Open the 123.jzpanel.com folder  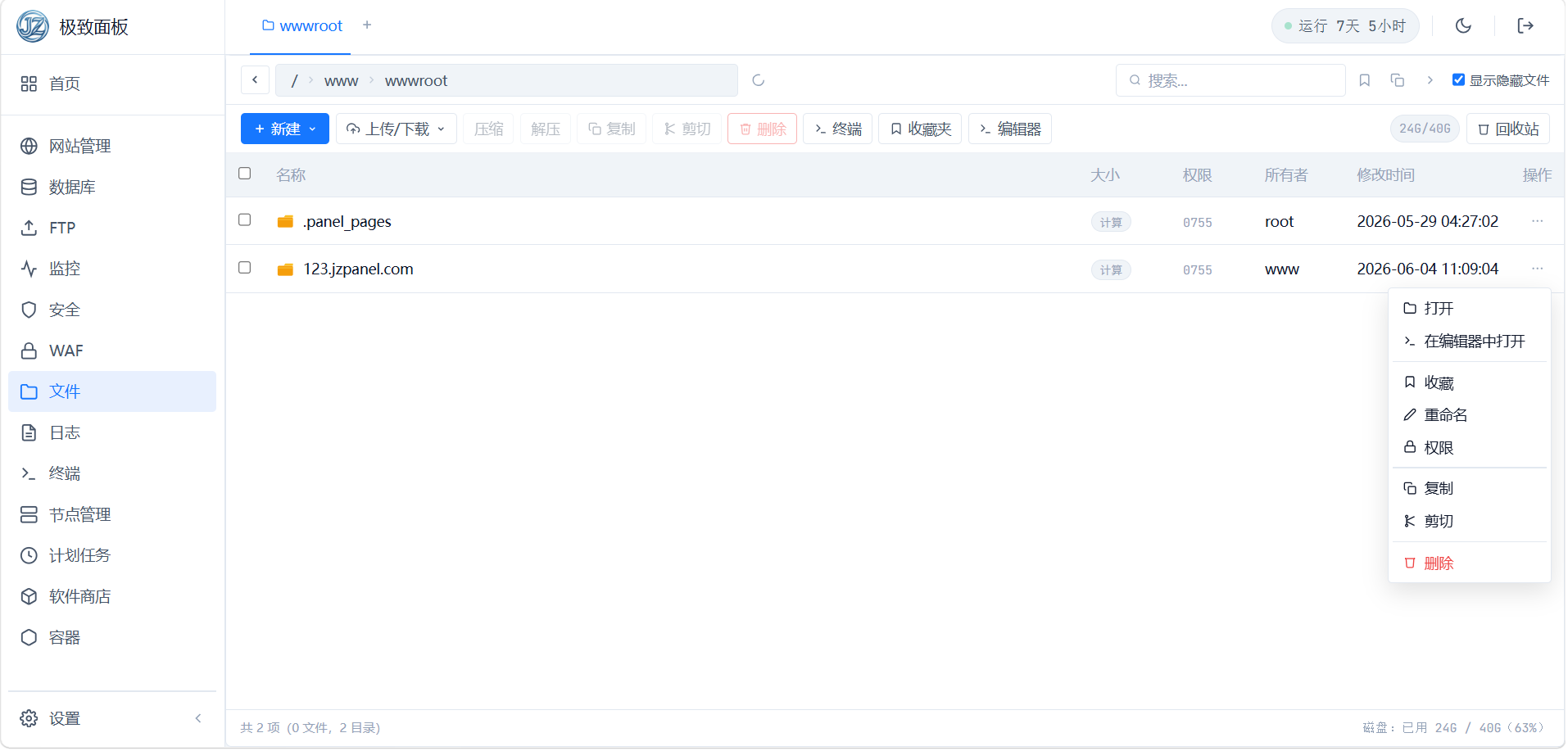click(358, 269)
